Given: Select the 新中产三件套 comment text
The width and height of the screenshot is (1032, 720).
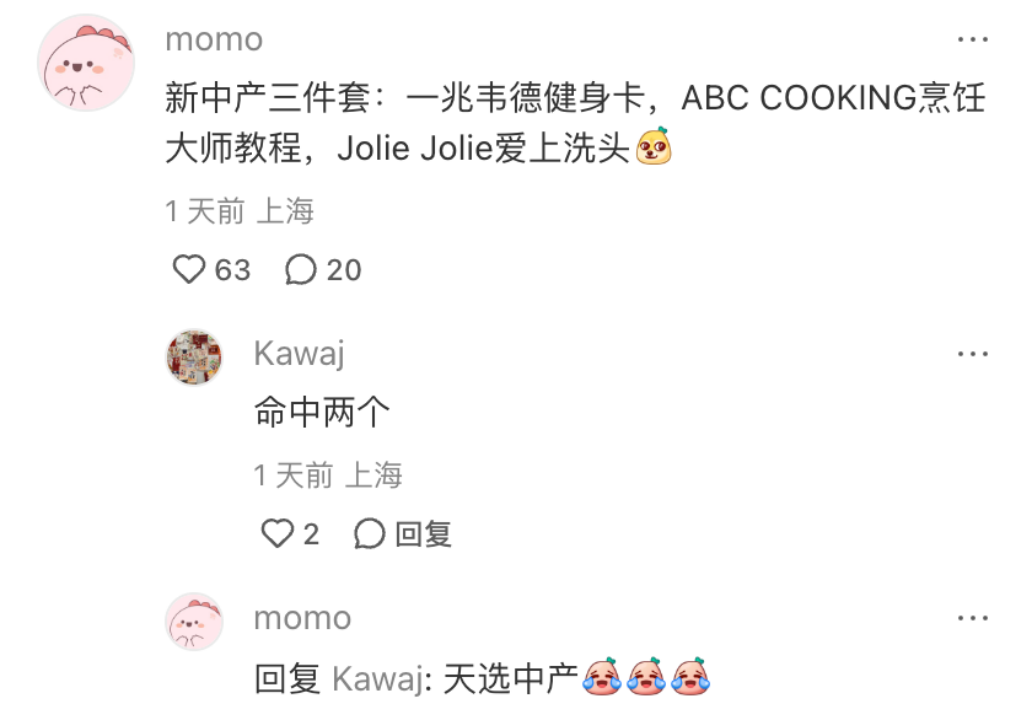Looking at the screenshot, I should 576,123.
